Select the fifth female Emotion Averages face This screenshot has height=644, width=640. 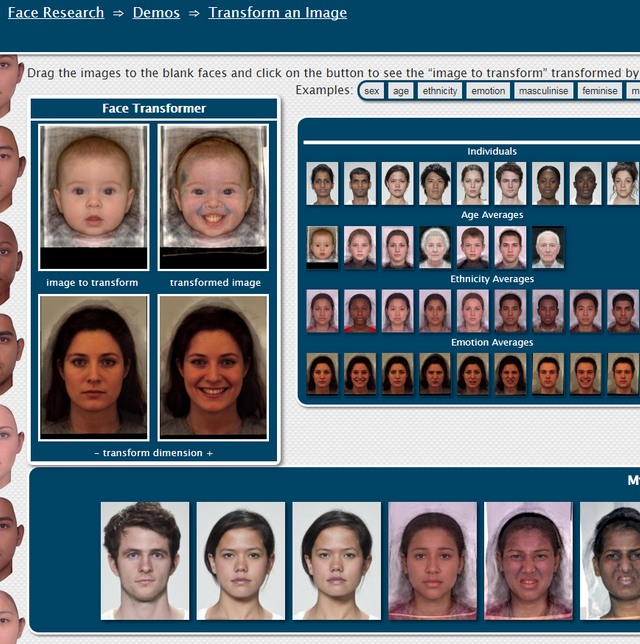click(473, 374)
